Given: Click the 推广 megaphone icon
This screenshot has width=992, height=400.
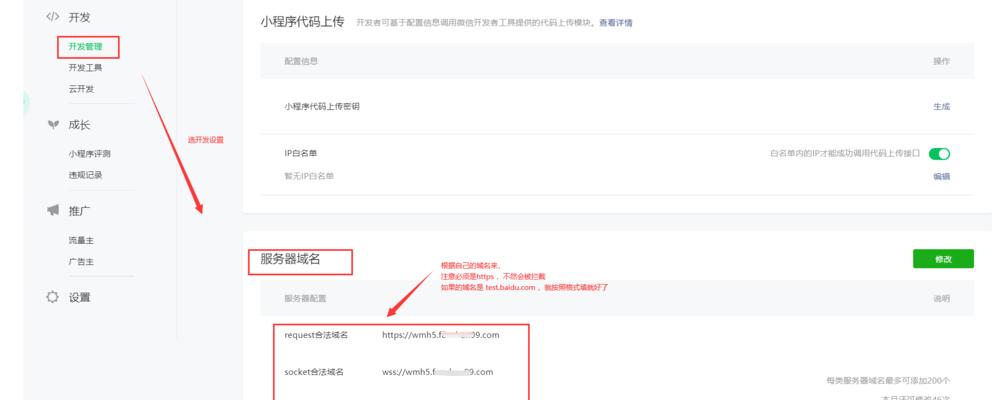Looking at the screenshot, I should click(x=53, y=211).
